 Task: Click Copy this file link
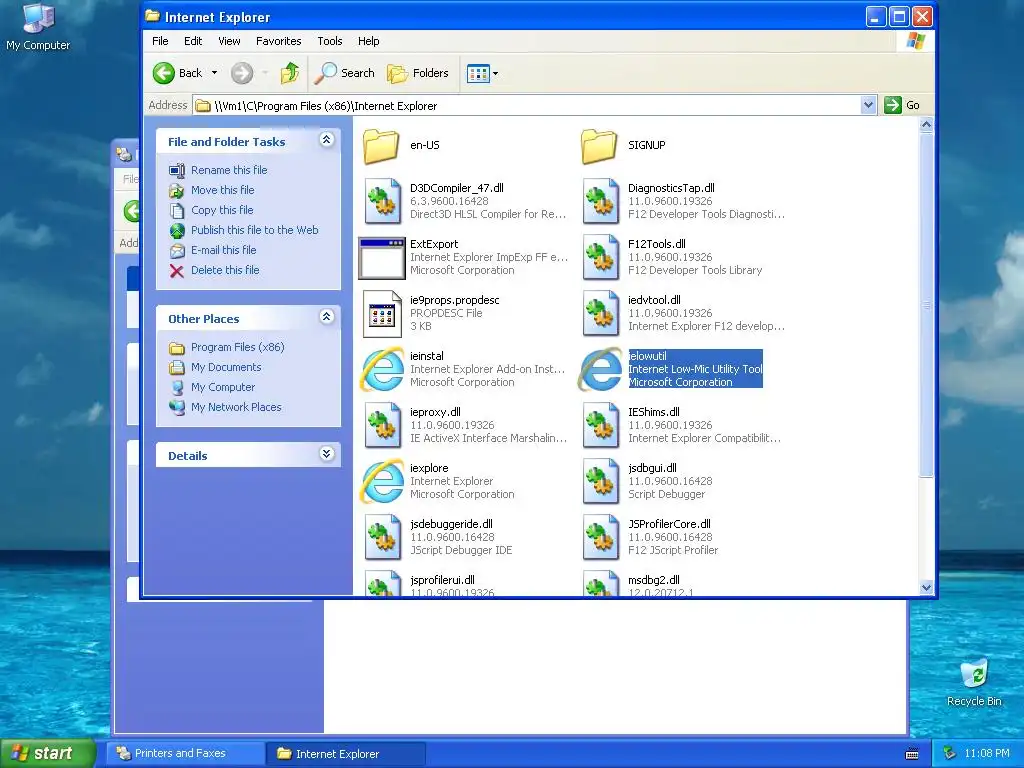click(222, 210)
